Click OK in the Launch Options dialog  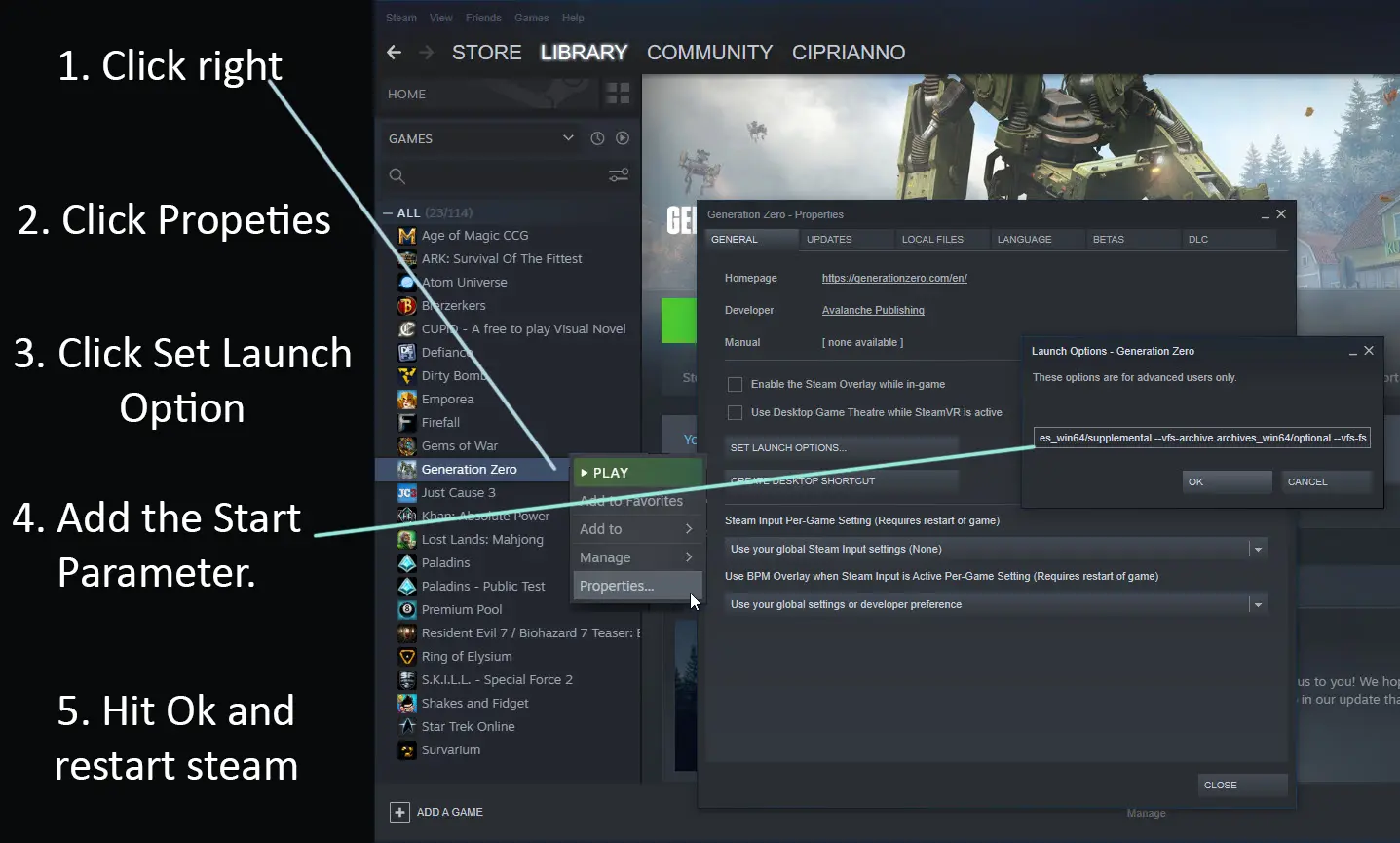pyautogui.click(x=1227, y=482)
